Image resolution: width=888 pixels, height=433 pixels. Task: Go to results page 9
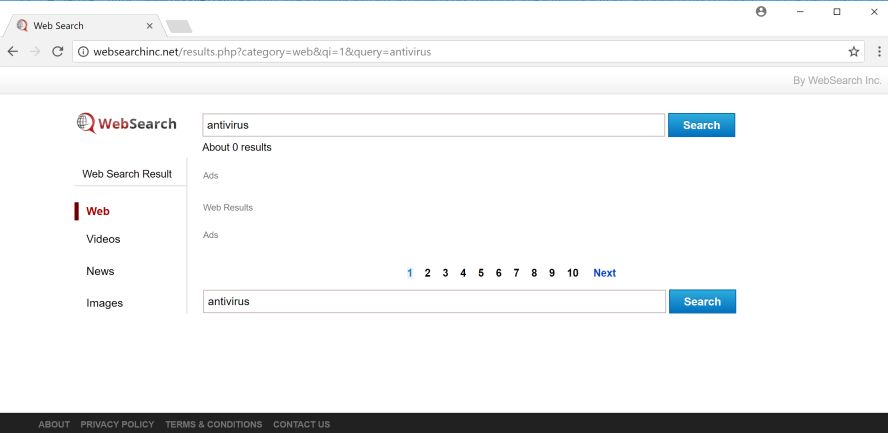click(552, 273)
